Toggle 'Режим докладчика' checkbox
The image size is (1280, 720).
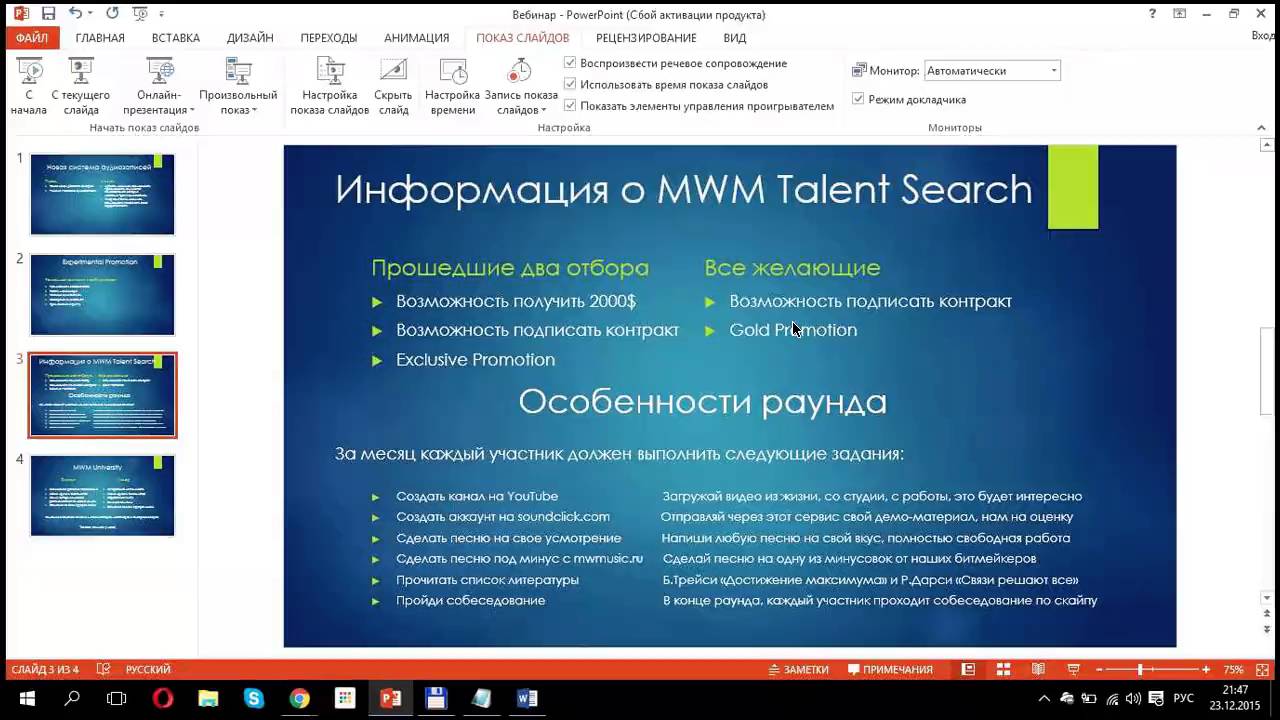(858, 99)
